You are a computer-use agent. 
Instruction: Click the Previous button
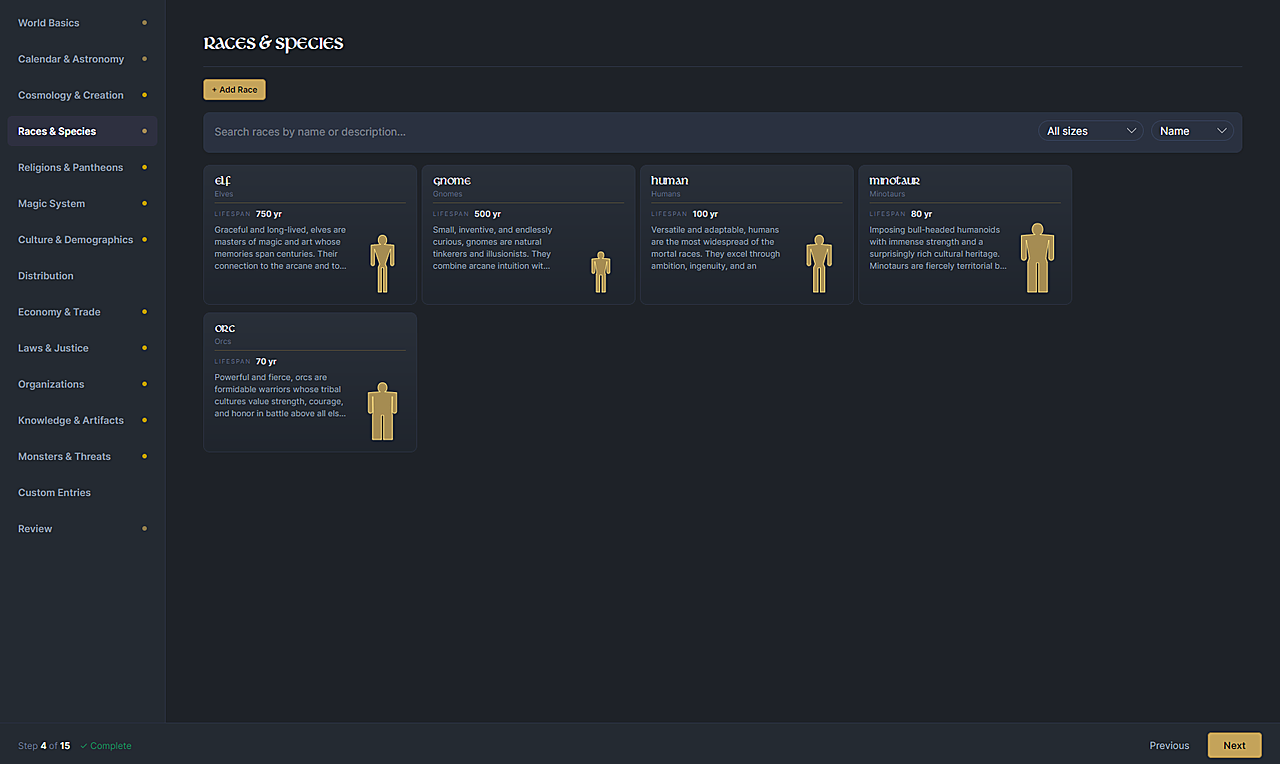[x=1169, y=745]
